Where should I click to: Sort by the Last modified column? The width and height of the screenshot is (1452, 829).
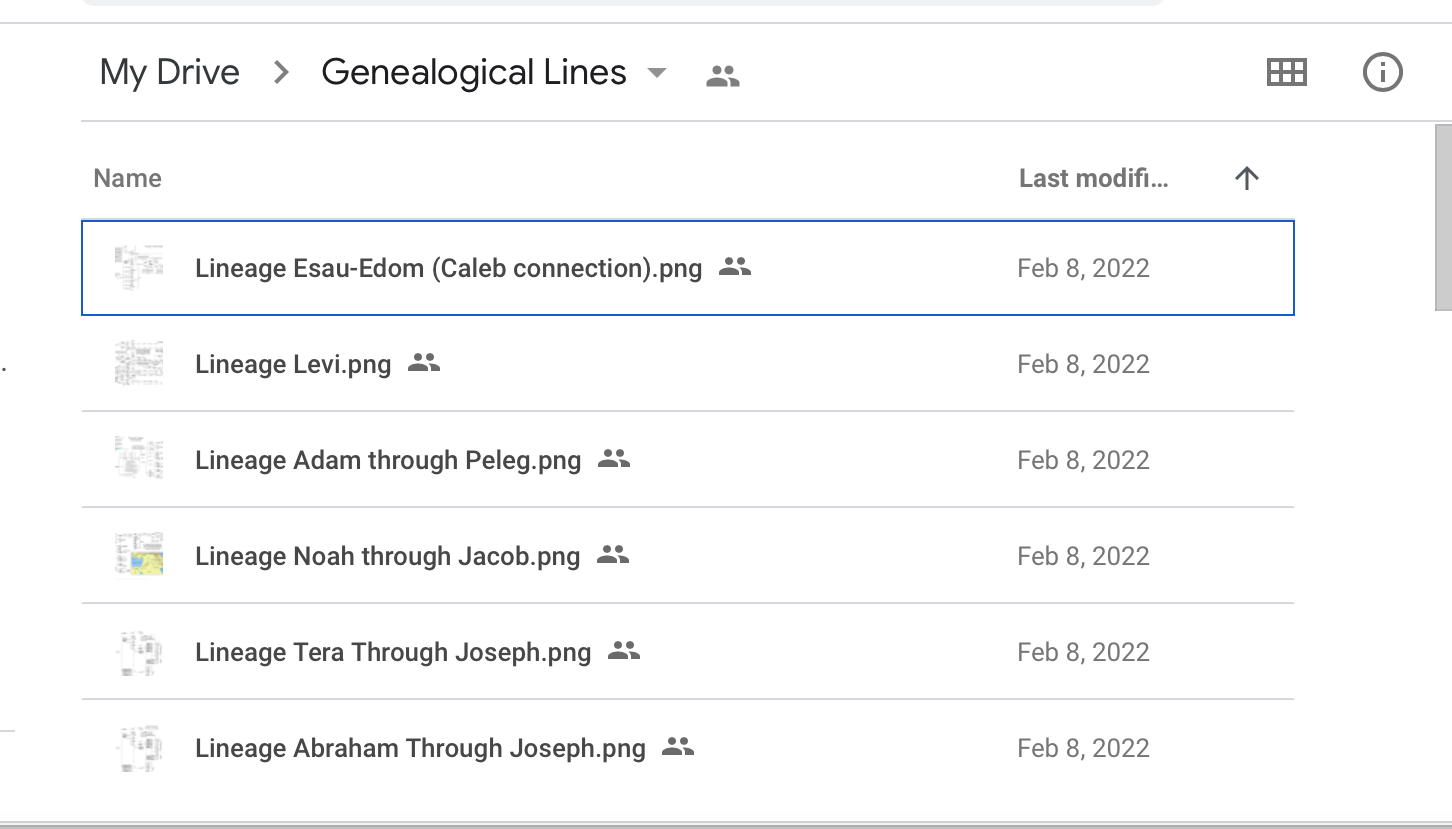point(1094,177)
